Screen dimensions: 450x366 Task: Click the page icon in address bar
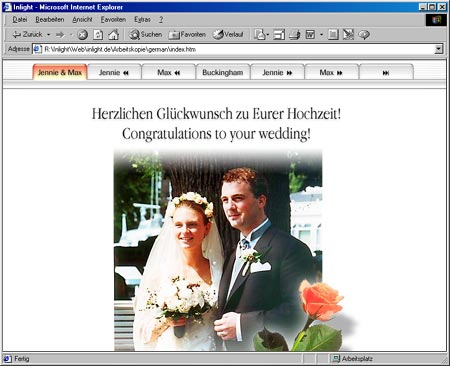(x=37, y=49)
